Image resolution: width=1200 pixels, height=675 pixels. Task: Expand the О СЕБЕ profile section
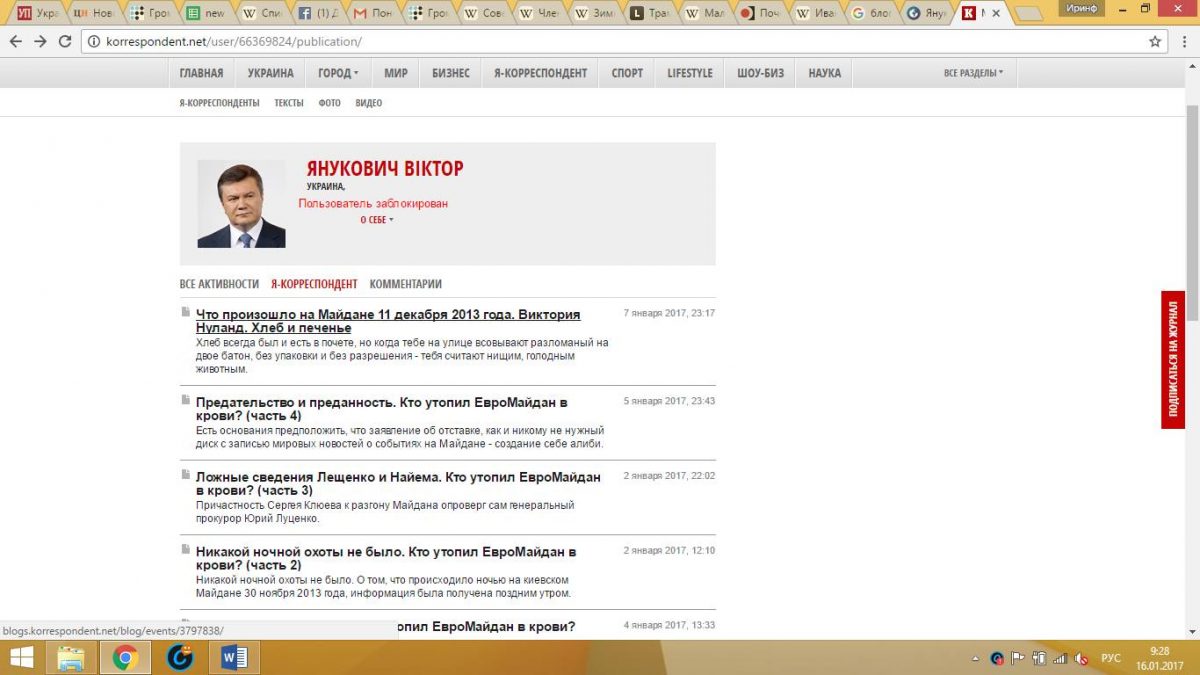377,220
